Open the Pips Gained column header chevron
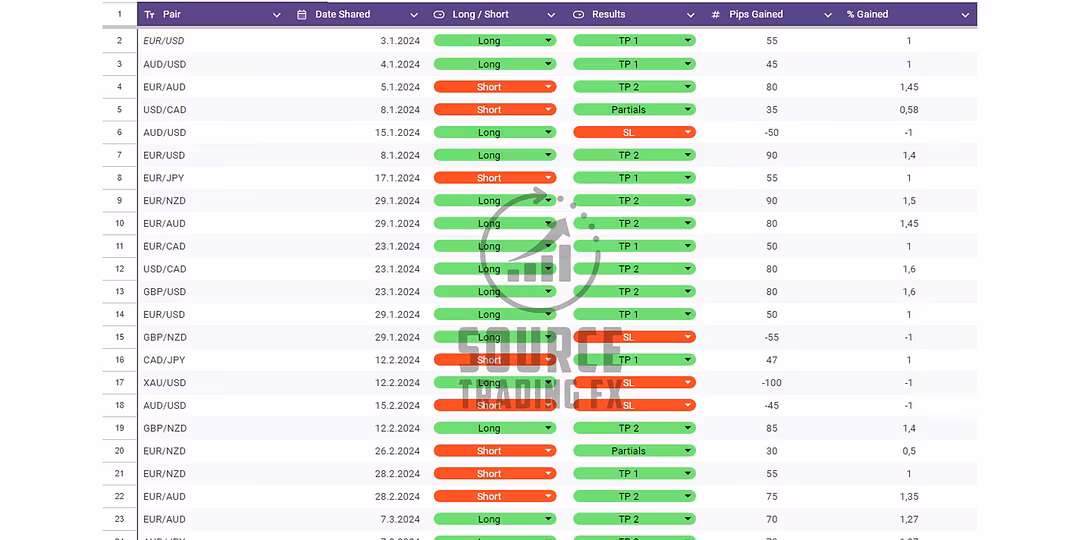Screen dimensions: 1080x540 click(827, 15)
